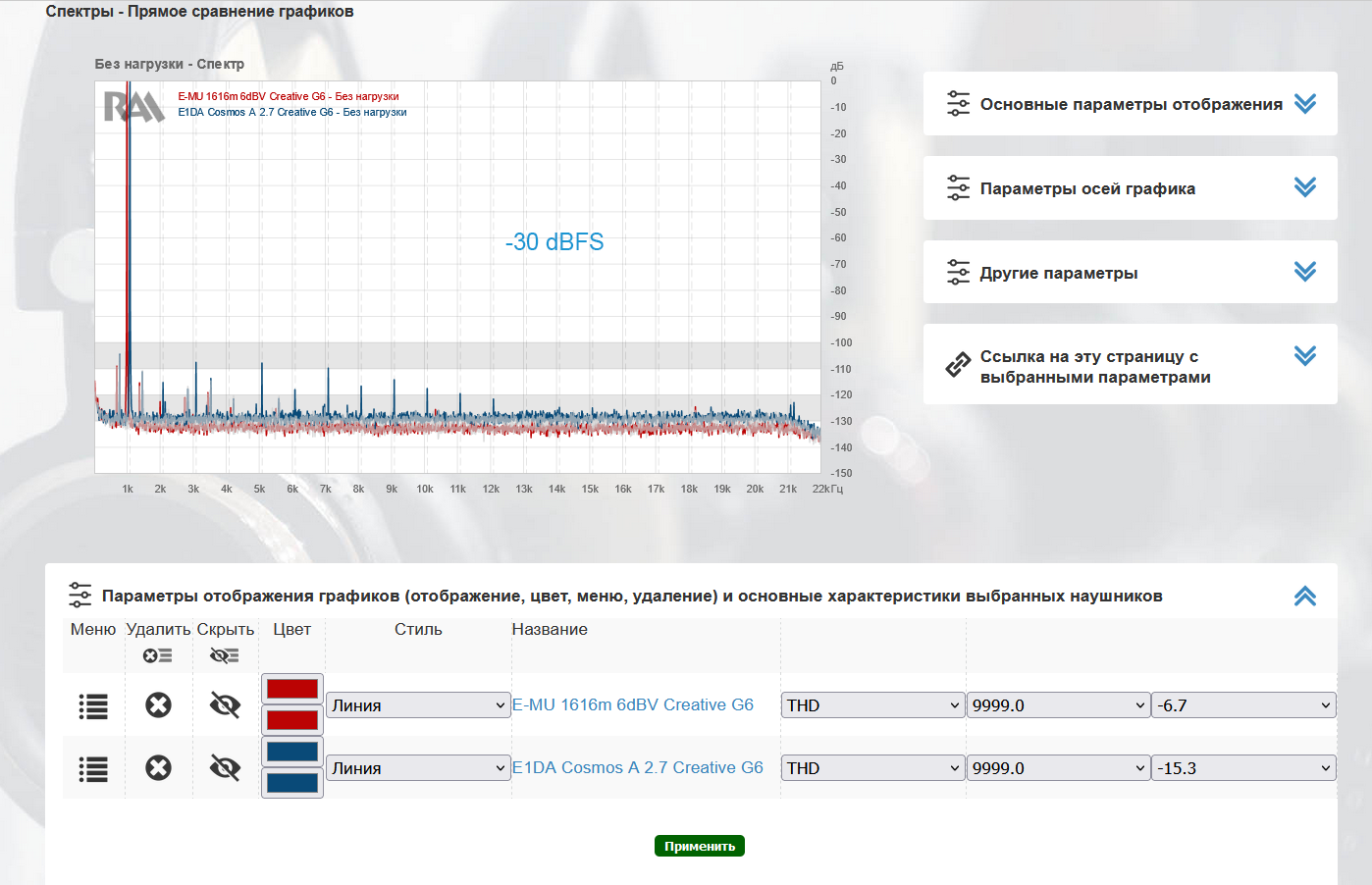
Task: Click sliders icon beside Другие параметры
Action: (x=958, y=272)
